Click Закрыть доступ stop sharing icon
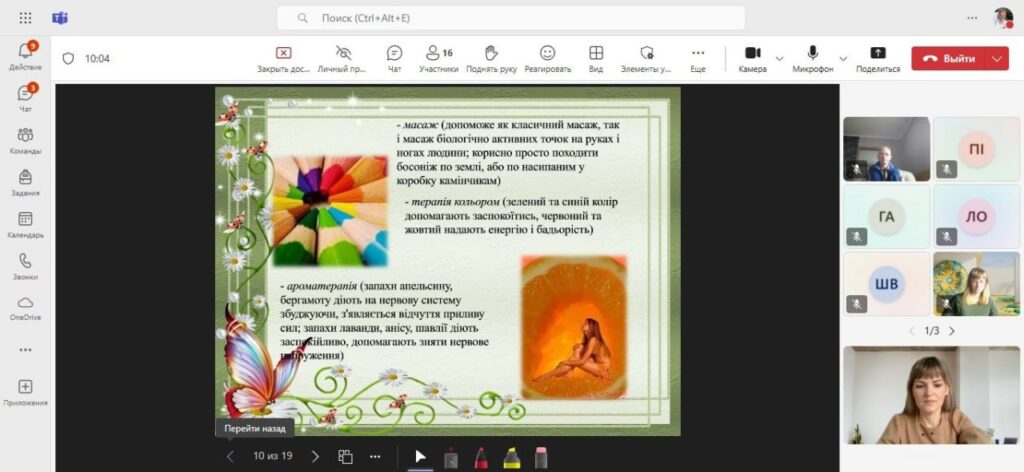The image size is (1024, 472). point(283,58)
